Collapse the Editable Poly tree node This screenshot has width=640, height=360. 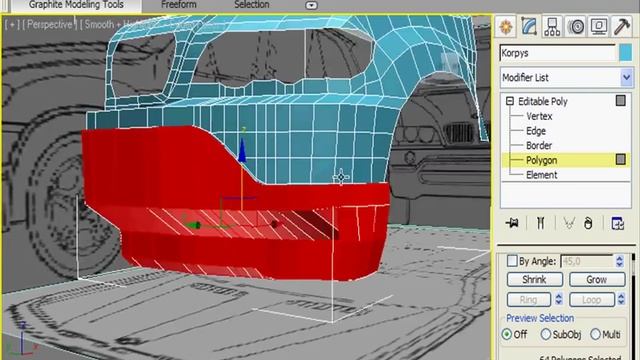509,101
